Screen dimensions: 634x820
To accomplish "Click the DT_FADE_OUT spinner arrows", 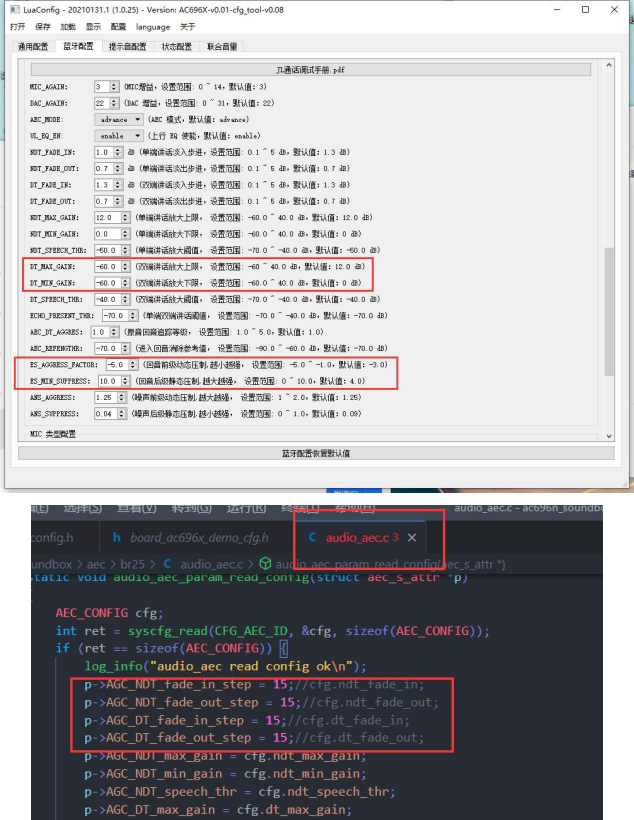I will pyautogui.click(x=118, y=201).
